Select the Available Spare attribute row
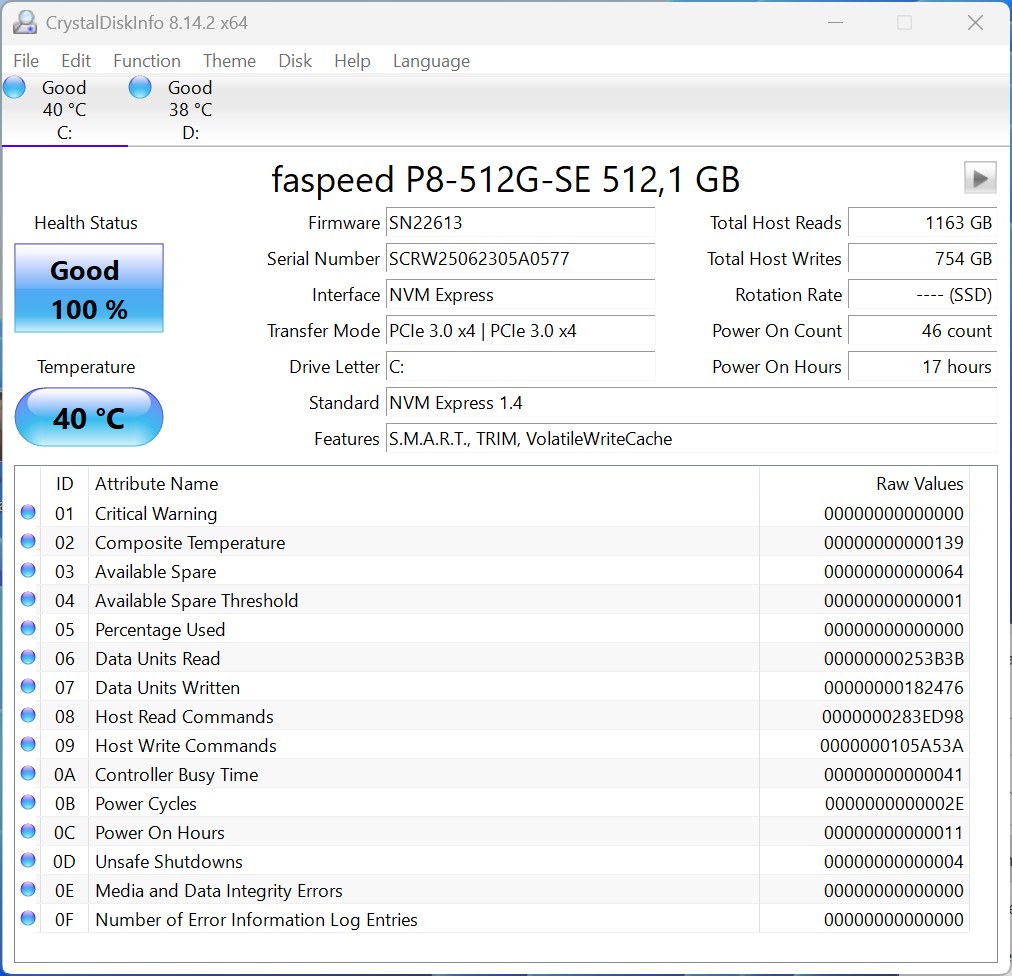The image size is (1012, 976). (400, 571)
